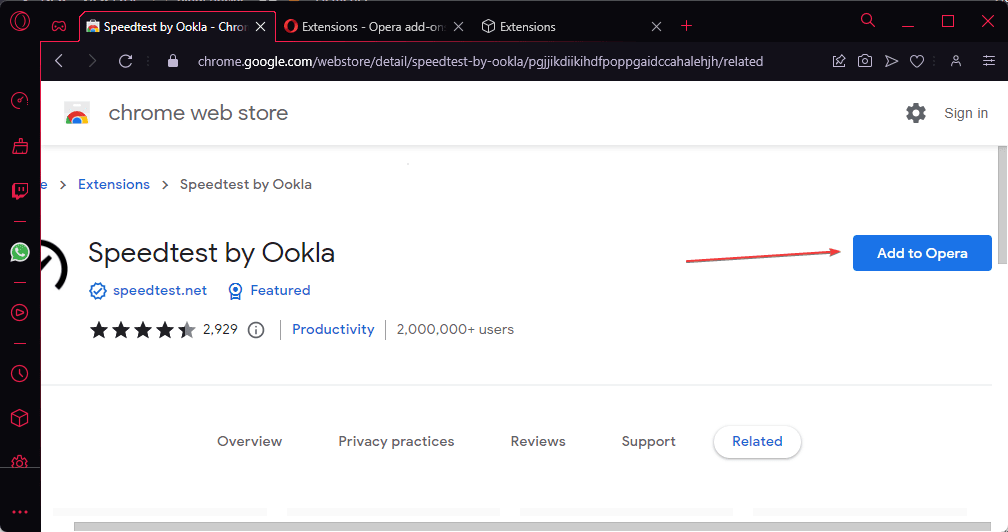Open Easy Setup sliders icon
Viewport: 1008px width, 532px height.
(989, 61)
